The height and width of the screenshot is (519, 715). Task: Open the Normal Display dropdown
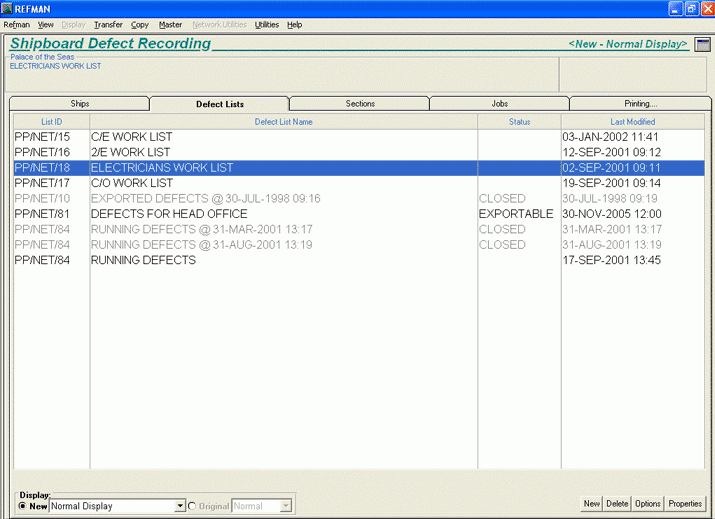pos(180,506)
